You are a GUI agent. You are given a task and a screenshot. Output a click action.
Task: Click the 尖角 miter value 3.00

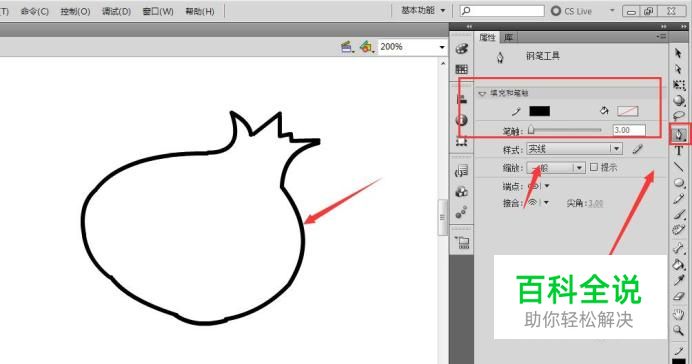(x=595, y=203)
